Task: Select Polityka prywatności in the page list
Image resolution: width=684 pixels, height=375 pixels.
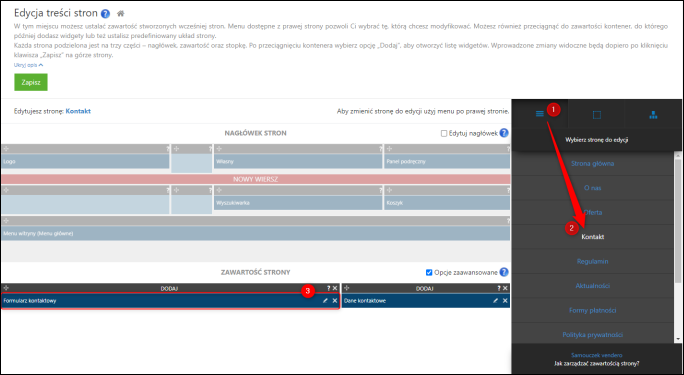Action: click(592, 334)
